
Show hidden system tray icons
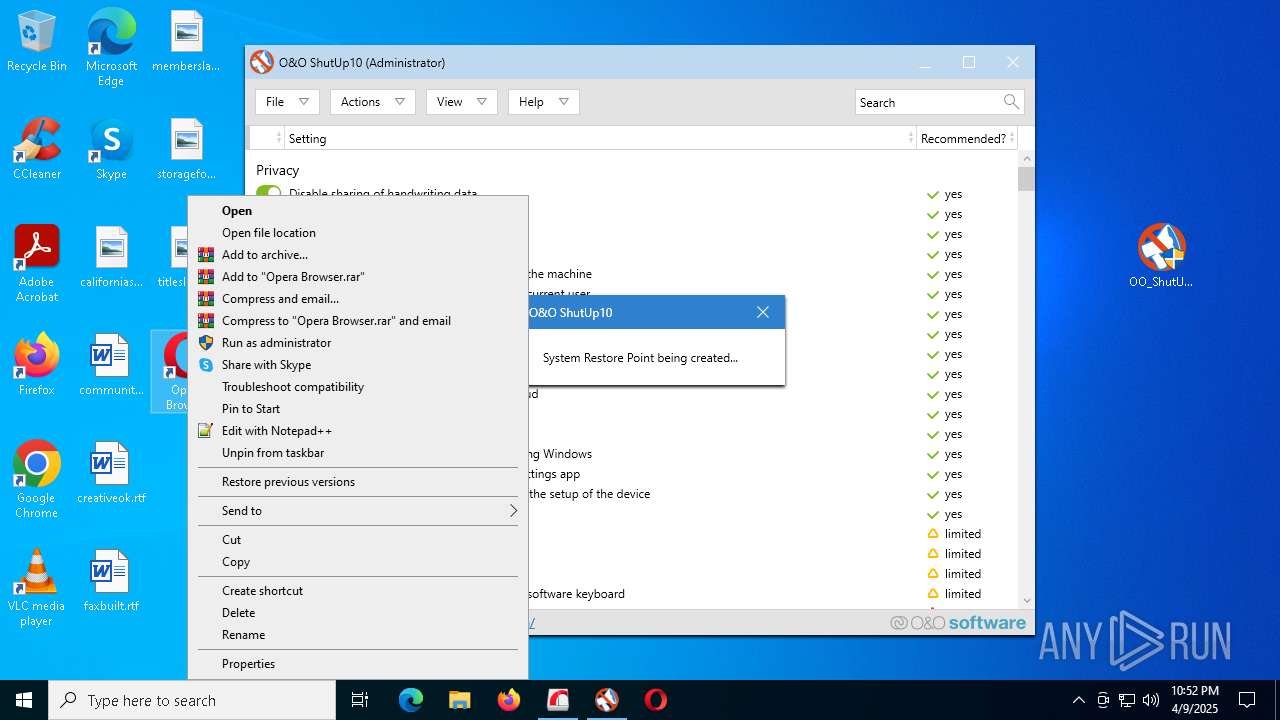click(1078, 700)
